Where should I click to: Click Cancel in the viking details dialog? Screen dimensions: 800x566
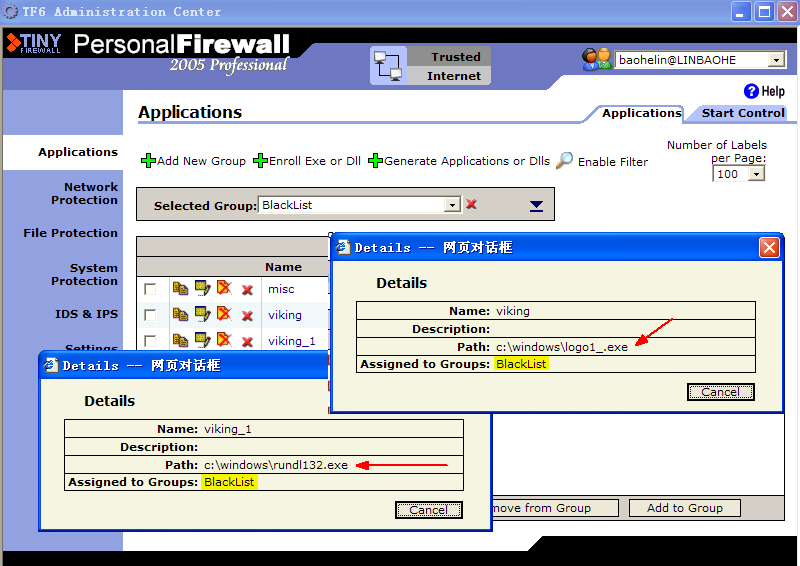(x=720, y=392)
